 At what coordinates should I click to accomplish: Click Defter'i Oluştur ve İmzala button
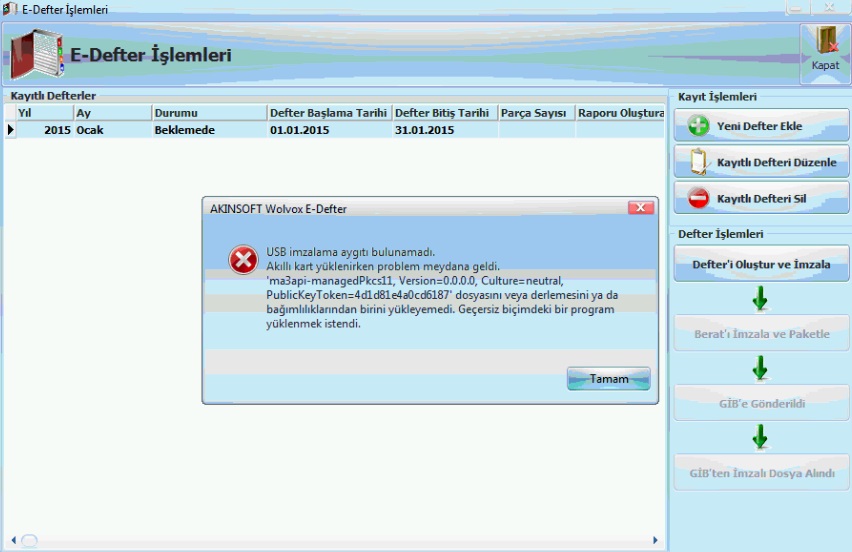pos(761,264)
